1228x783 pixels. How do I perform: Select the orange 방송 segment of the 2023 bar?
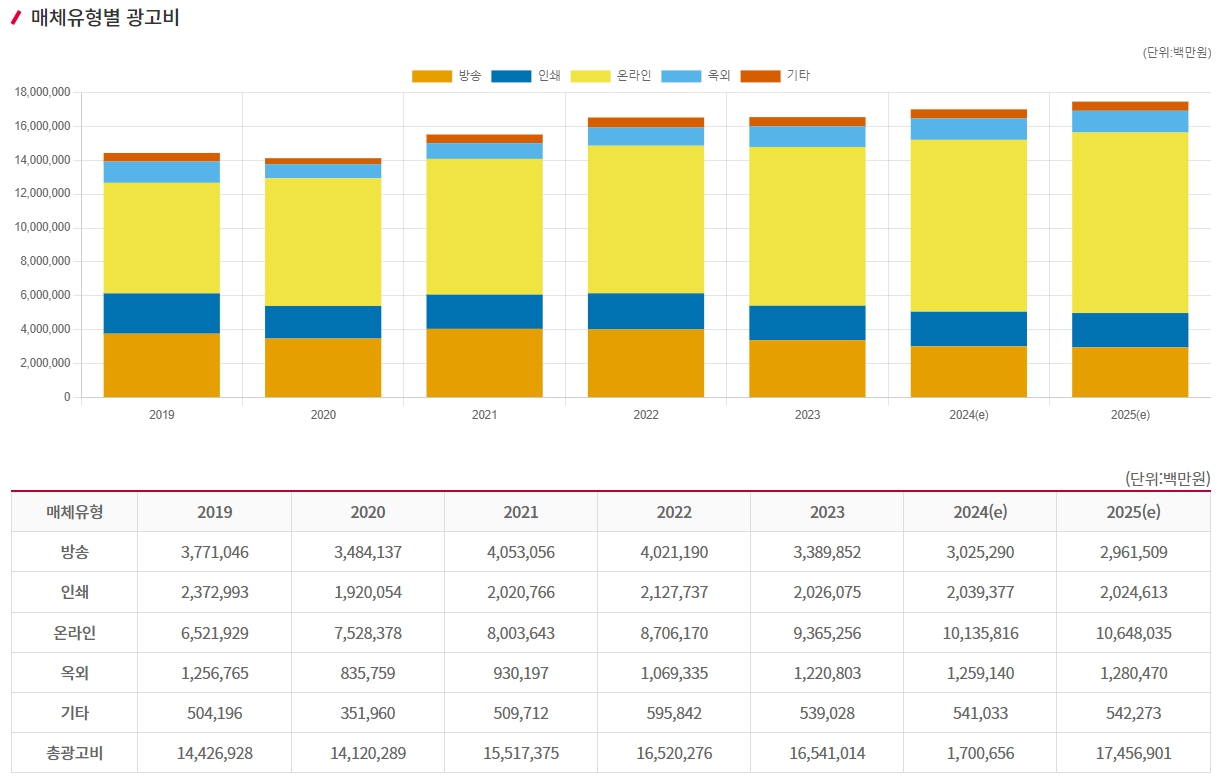coord(807,368)
